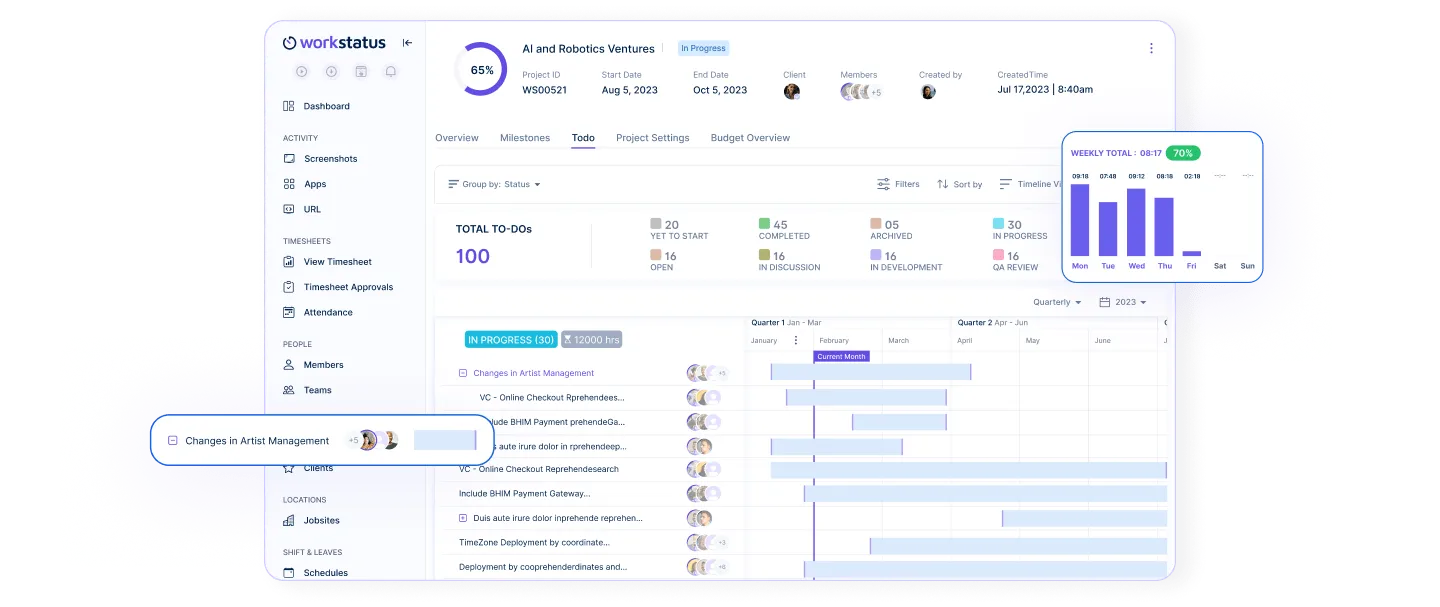Screen dimensions: 1440x607
Task: Click the View Timesheet link
Action: coord(337,262)
